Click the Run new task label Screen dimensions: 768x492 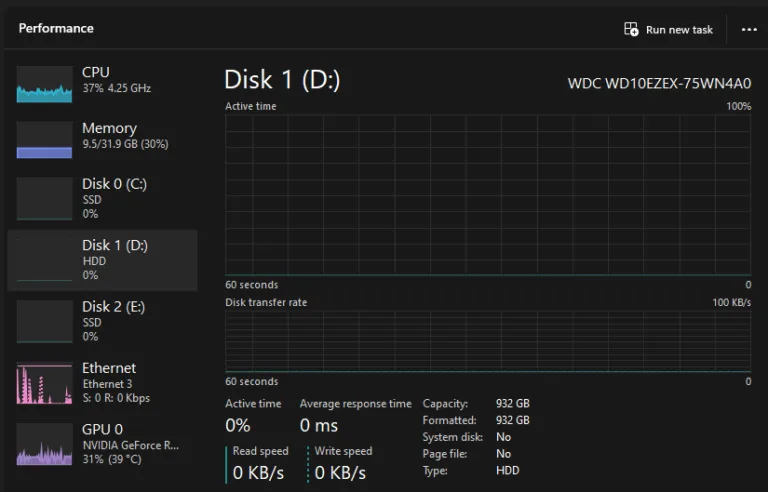679,30
